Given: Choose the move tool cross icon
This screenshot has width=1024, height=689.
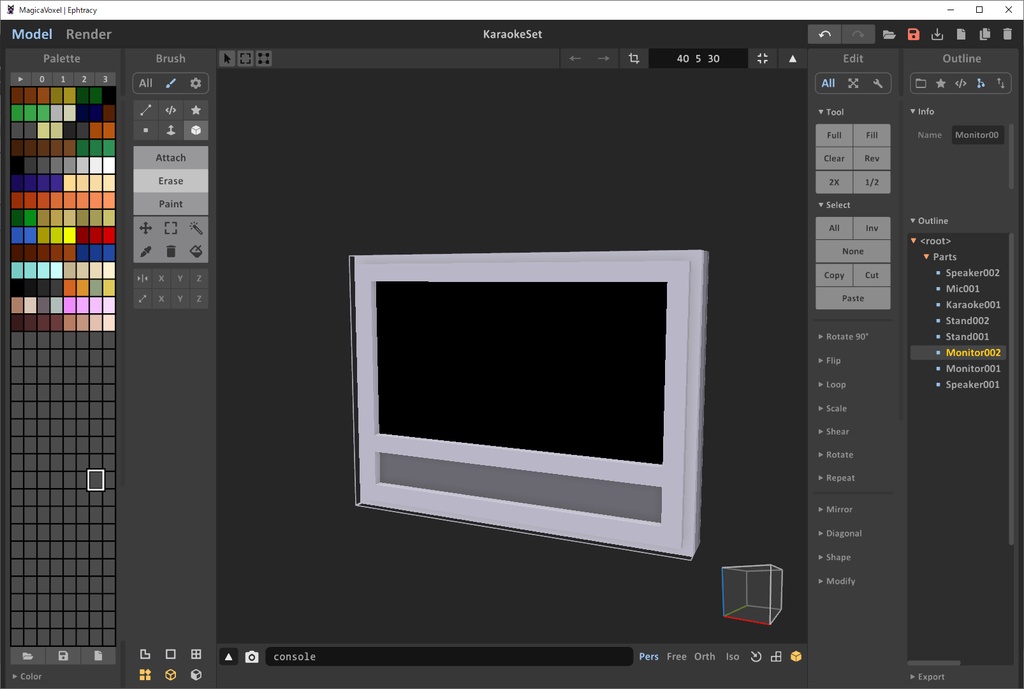Looking at the screenshot, I should (146, 228).
